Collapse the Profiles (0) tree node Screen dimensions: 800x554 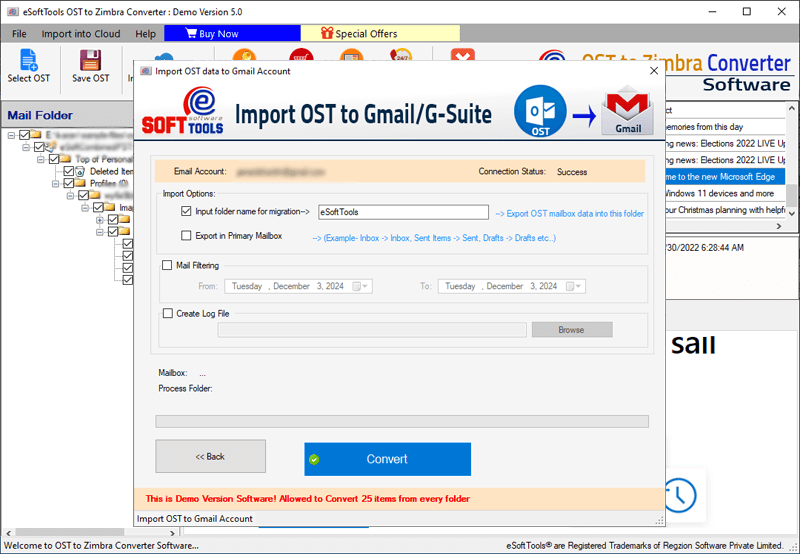click(56, 183)
